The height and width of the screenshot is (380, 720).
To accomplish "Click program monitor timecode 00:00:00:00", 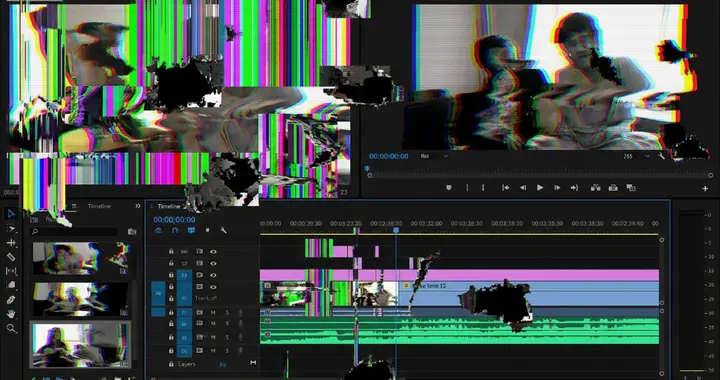I will [388, 156].
